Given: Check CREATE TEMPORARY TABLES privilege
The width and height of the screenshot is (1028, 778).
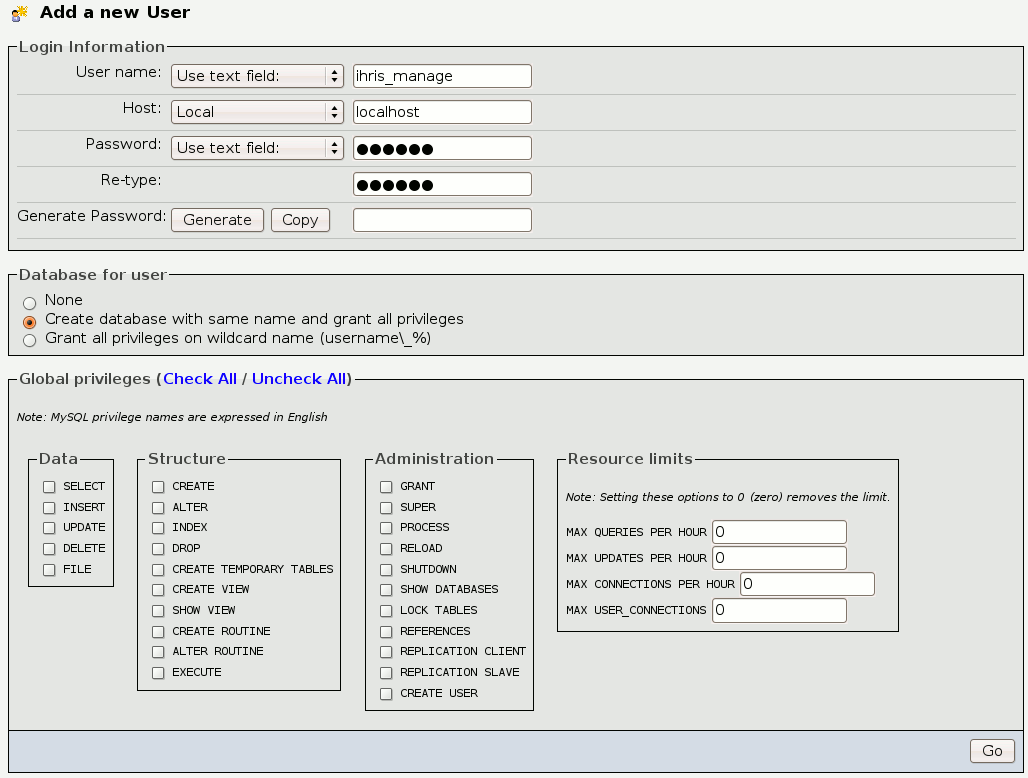Looking at the screenshot, I should coord(158,570).
